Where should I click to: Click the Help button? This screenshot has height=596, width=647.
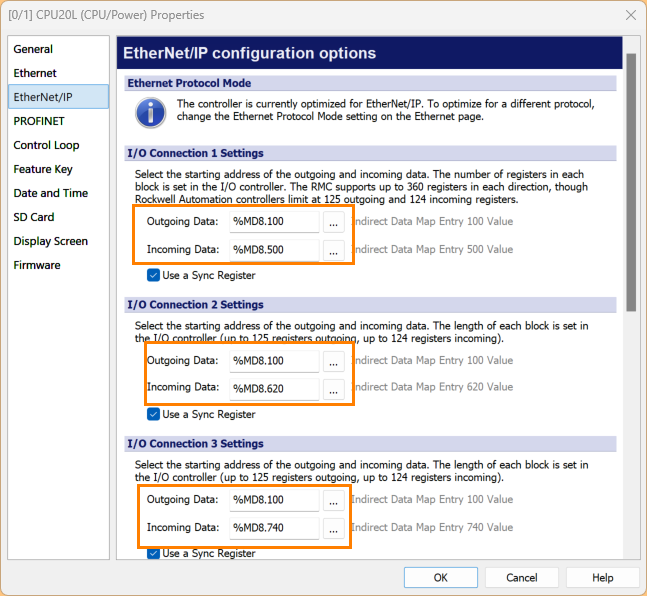tap(602, 578)
